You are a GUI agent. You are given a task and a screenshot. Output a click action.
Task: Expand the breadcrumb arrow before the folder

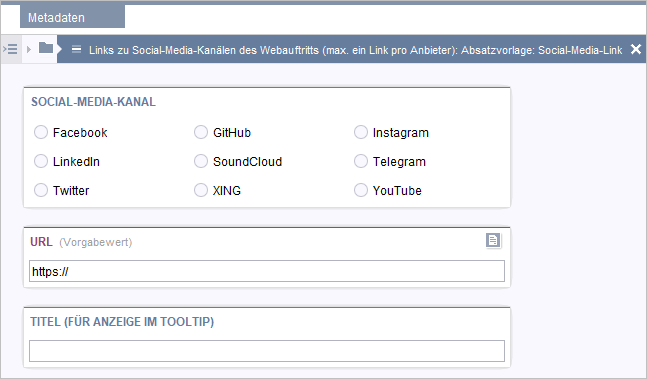click(28, 49)
